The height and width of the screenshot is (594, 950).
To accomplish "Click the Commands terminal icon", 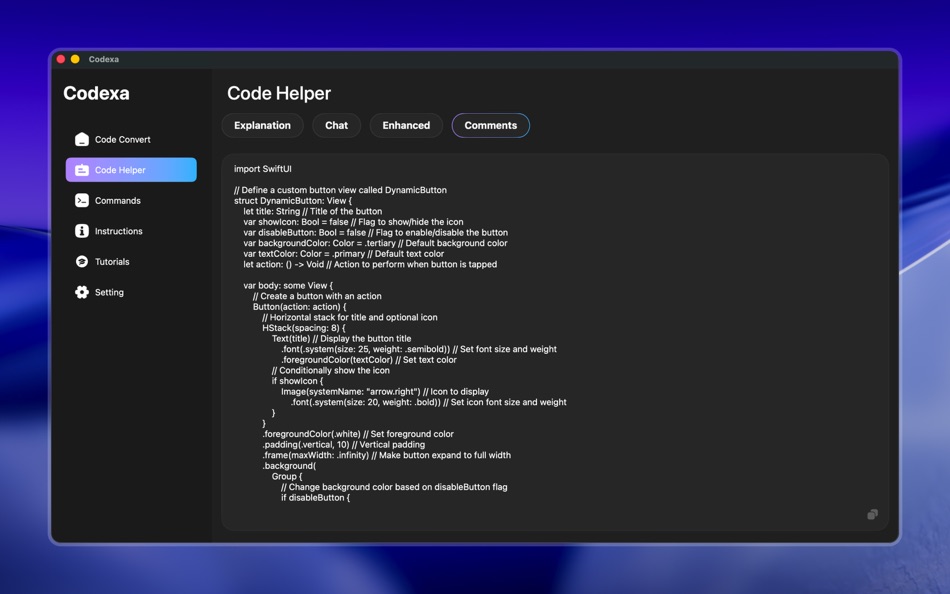I will (x=82, y=201).
